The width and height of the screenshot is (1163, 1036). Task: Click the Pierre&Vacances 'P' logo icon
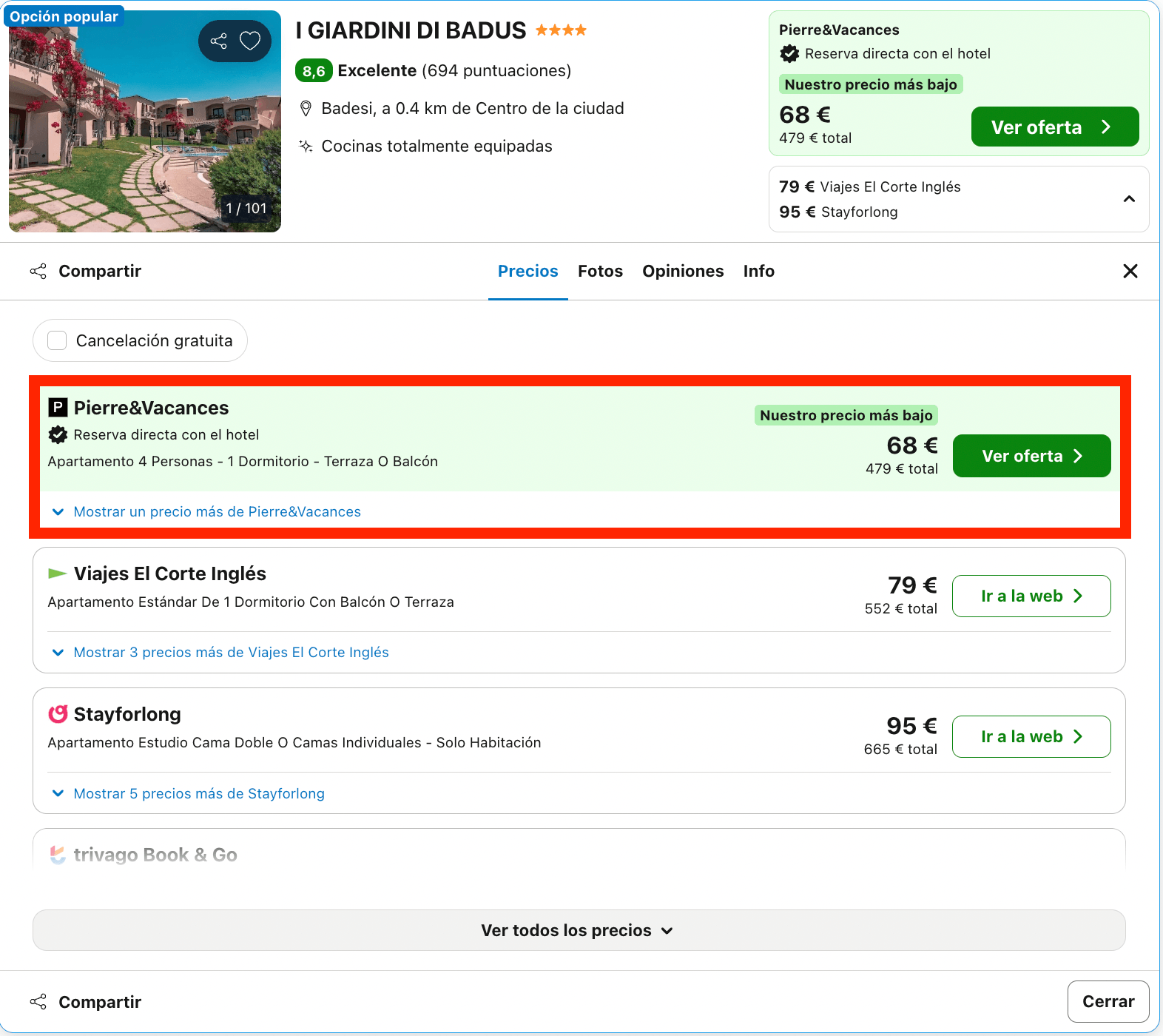(x=58, y=408)
